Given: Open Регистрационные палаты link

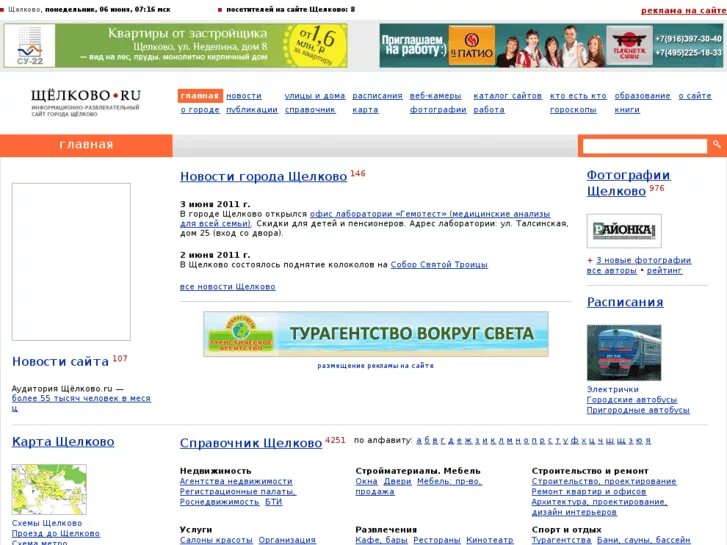Looking at the screenshot, I should [x=238, y=491].
